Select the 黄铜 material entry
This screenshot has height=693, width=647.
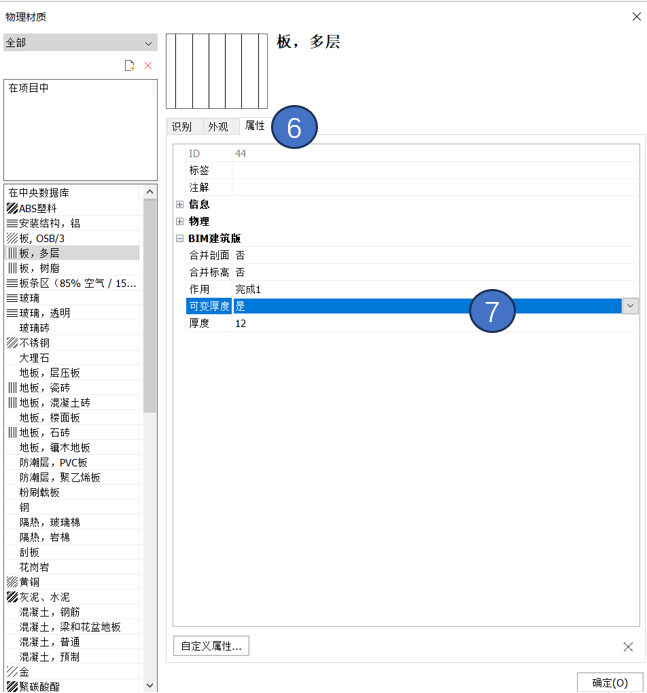tap(32, 582)
